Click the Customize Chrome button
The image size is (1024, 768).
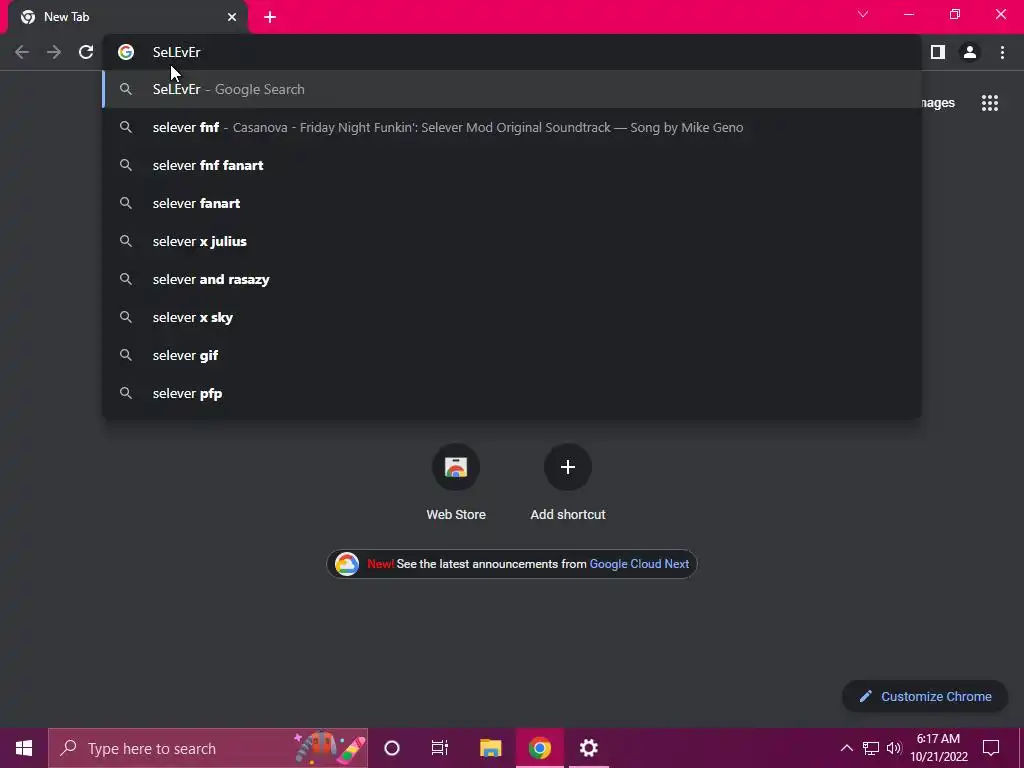[925, 696]
